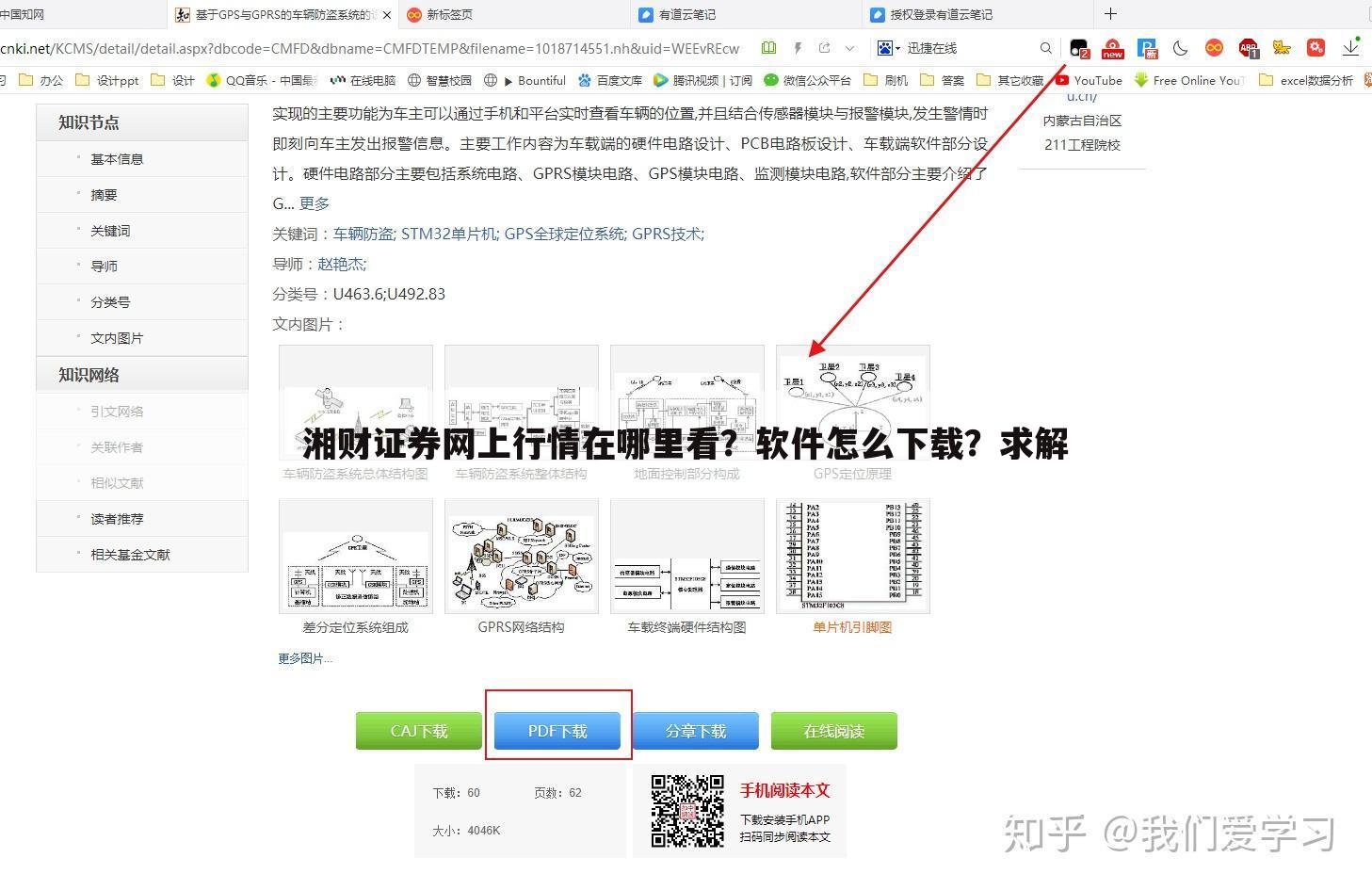Expand abstract with 更多 link
This screenshot has width=1372, height=890.
point(315,203)
